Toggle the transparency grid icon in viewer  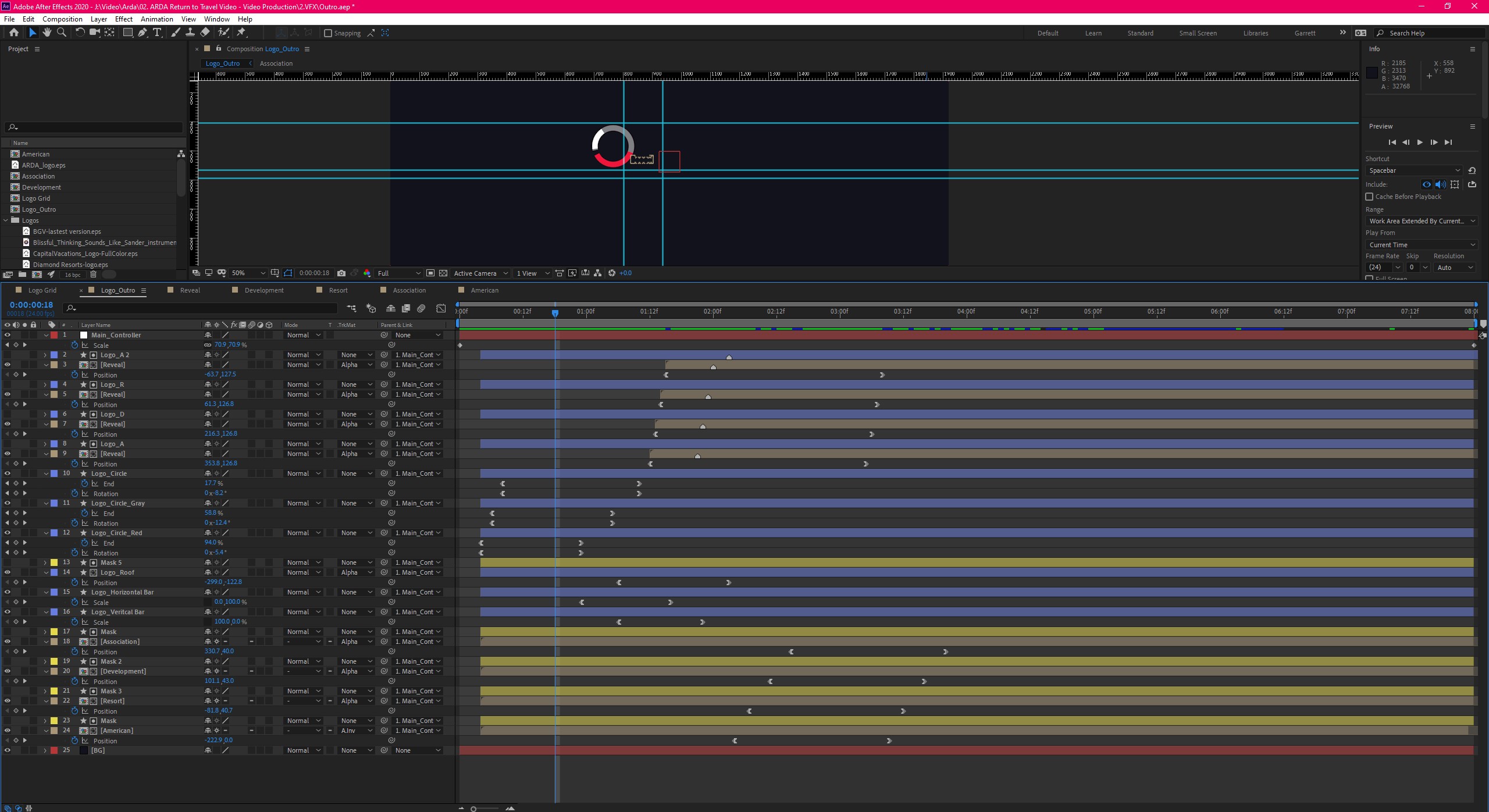pos(443,273)
